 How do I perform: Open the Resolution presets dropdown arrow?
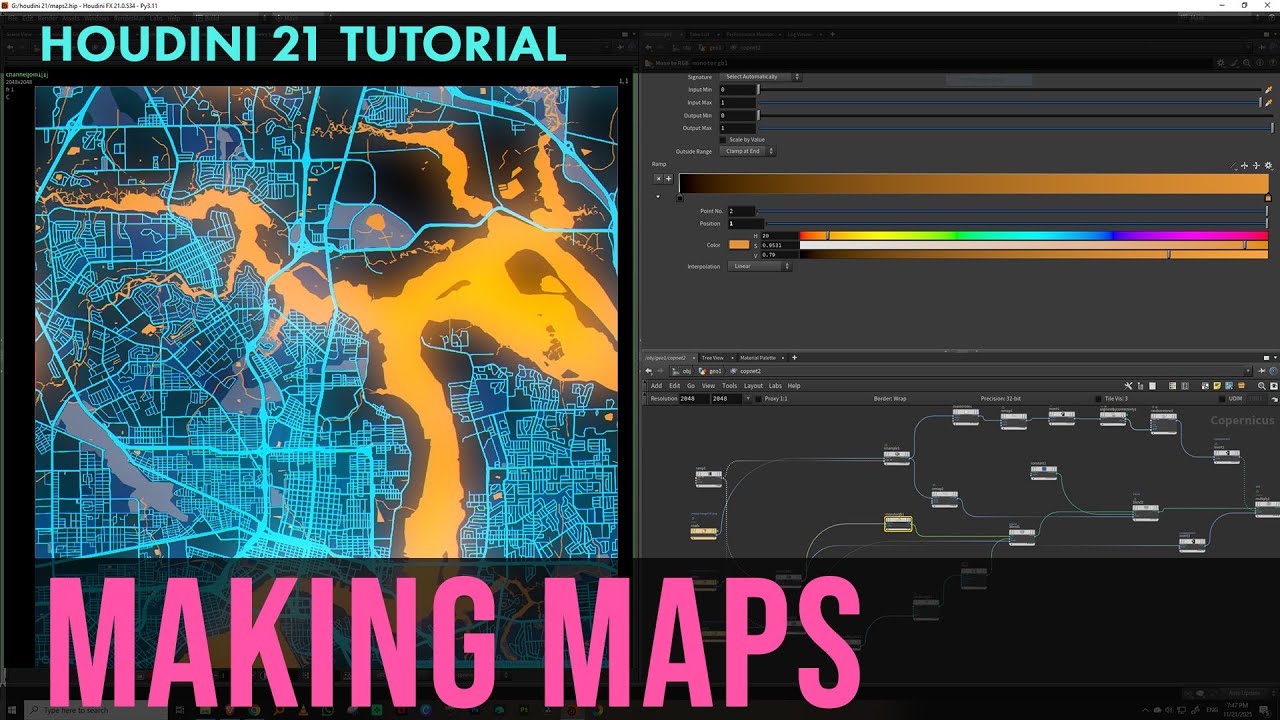(747, 399)
